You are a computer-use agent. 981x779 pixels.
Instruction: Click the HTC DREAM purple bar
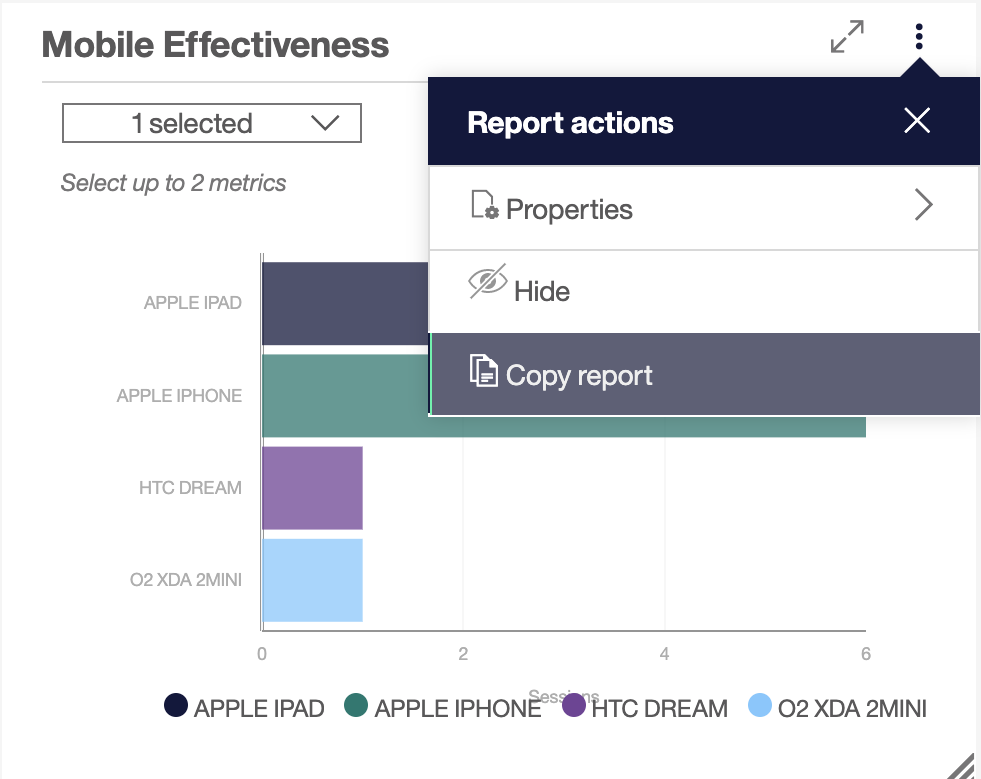point(312,488)
